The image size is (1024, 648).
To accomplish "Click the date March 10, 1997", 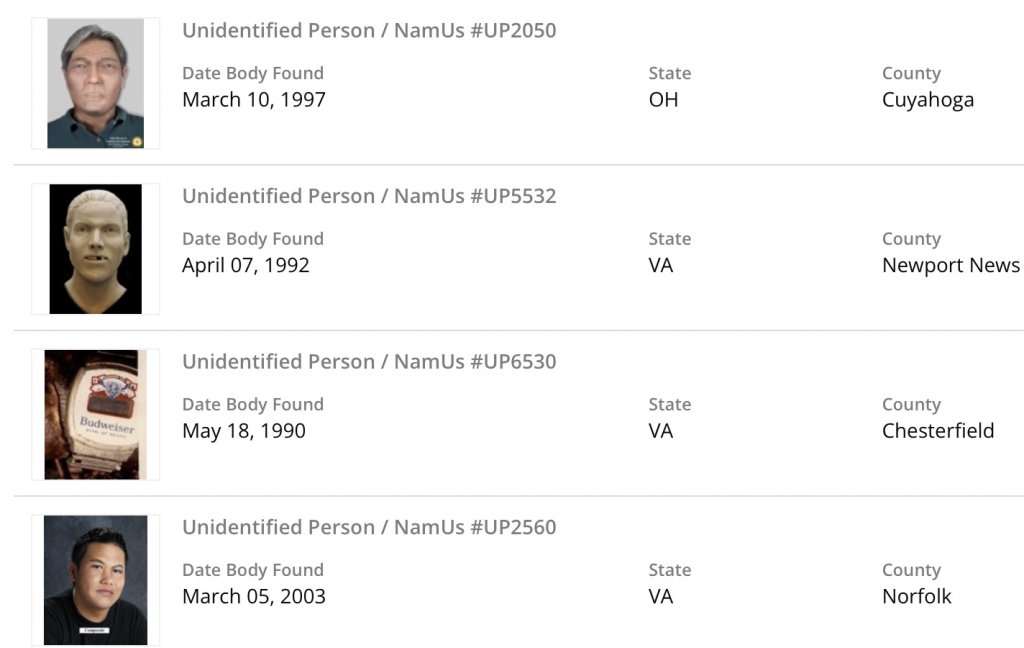I will pos(254,100).
